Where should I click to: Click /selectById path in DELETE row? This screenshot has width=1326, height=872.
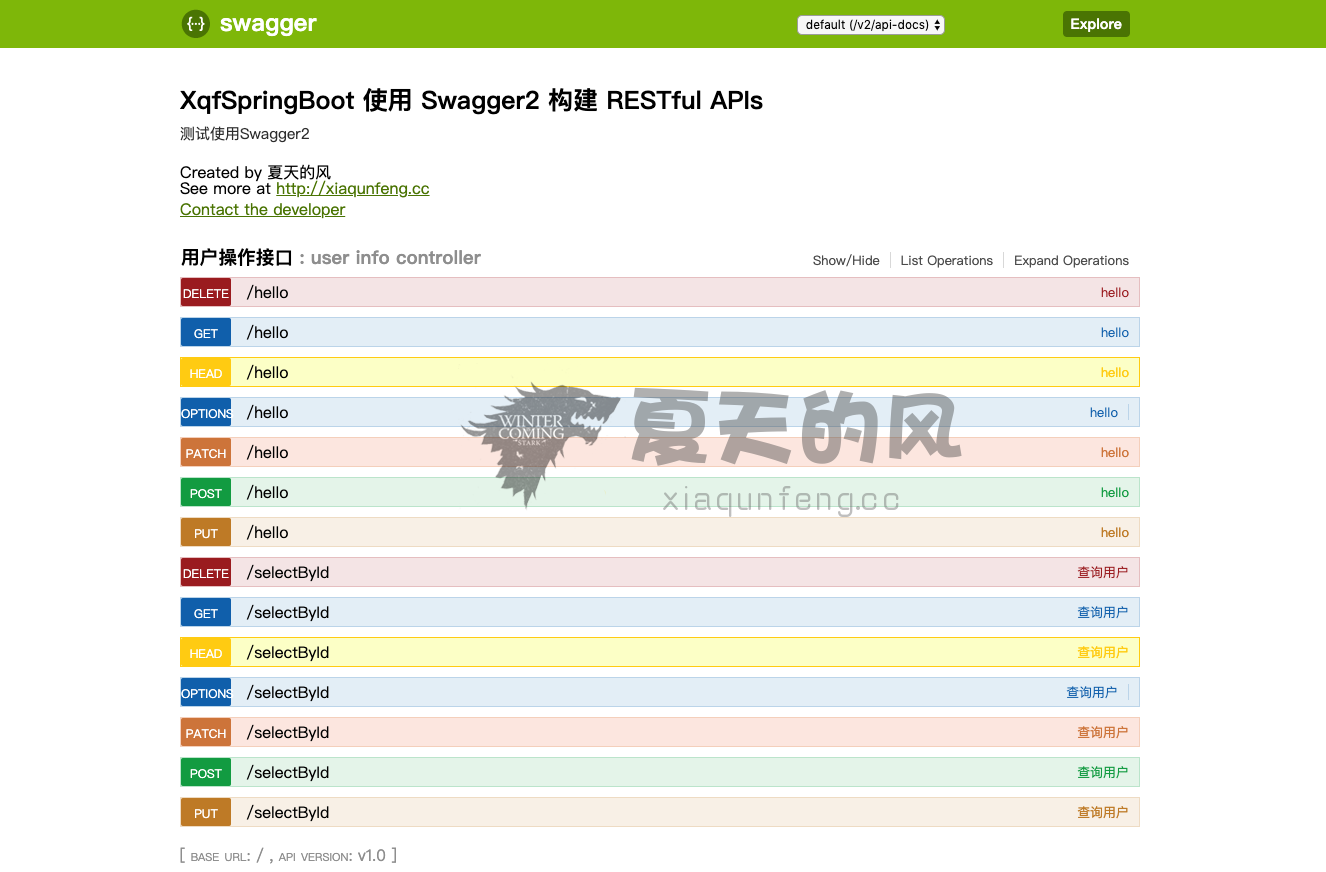click(288, 572)
